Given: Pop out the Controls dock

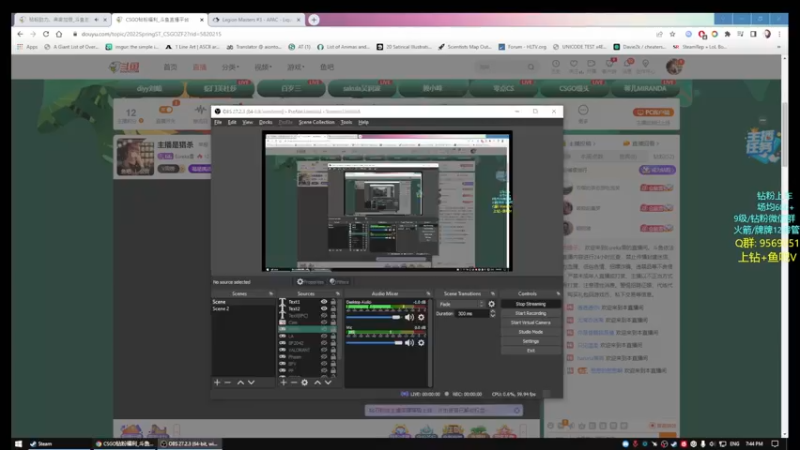Looking at the screenshot, I should [x=558, y=294].
